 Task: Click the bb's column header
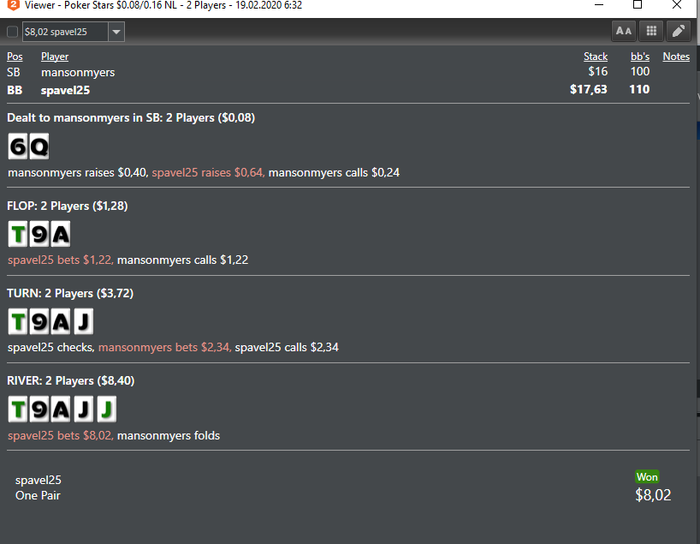tap(640, 57)
